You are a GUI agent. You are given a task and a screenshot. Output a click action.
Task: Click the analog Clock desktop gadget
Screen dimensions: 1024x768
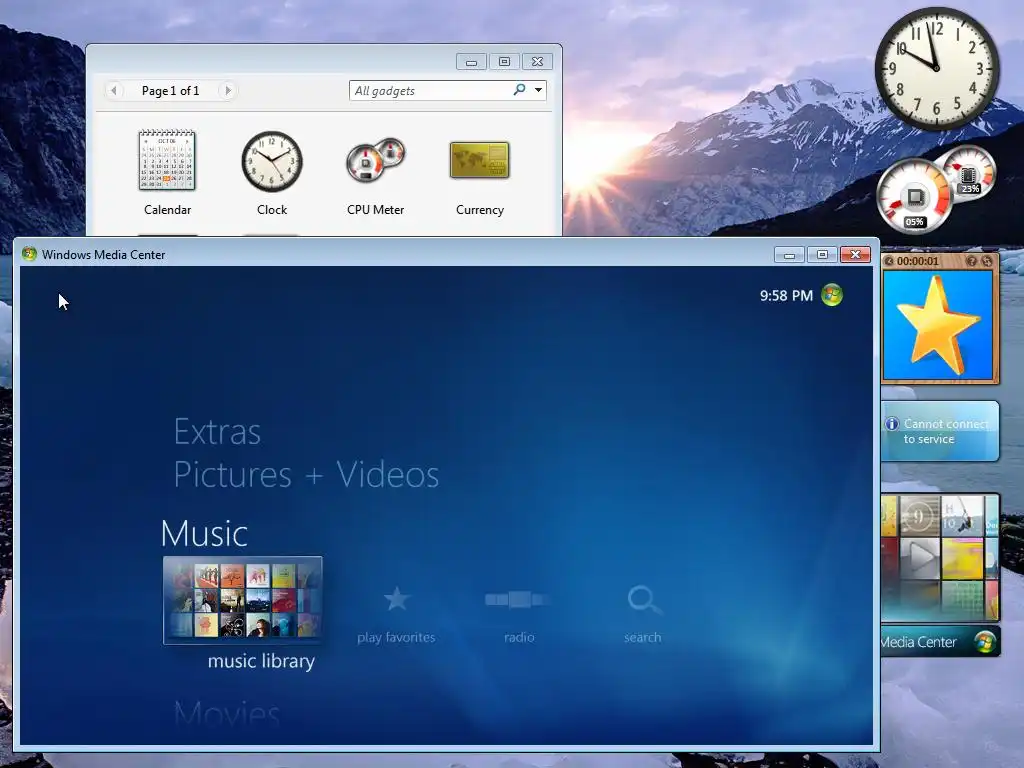pos(936,68)
